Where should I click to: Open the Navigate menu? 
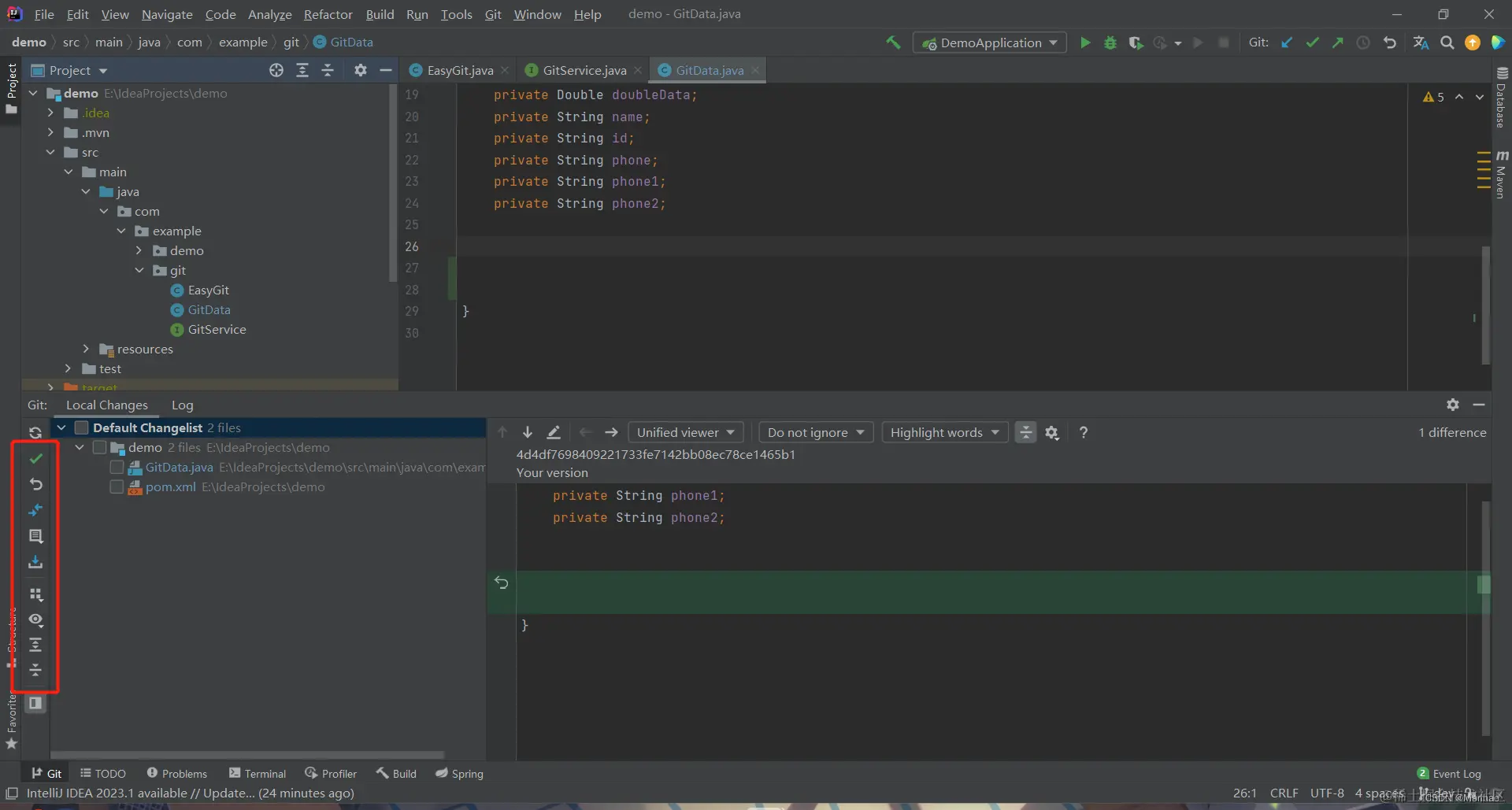tap(167, 14)
